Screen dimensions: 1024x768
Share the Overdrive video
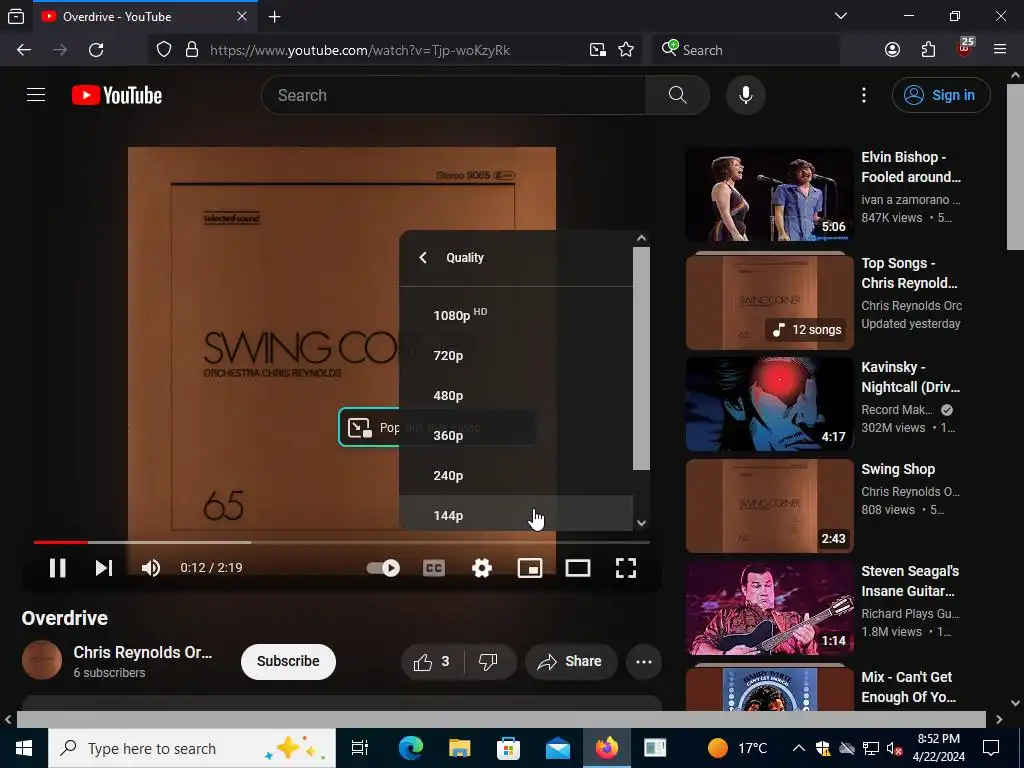click(571, 662)
